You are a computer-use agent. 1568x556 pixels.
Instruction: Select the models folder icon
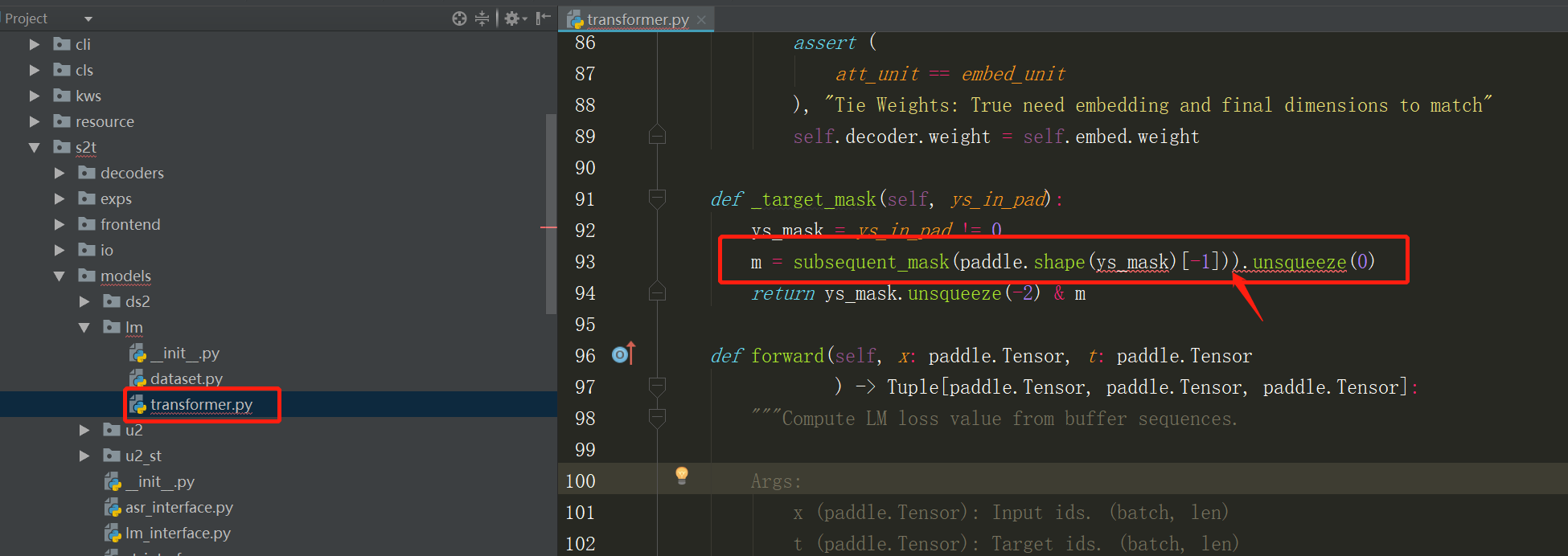click(87, 275)
